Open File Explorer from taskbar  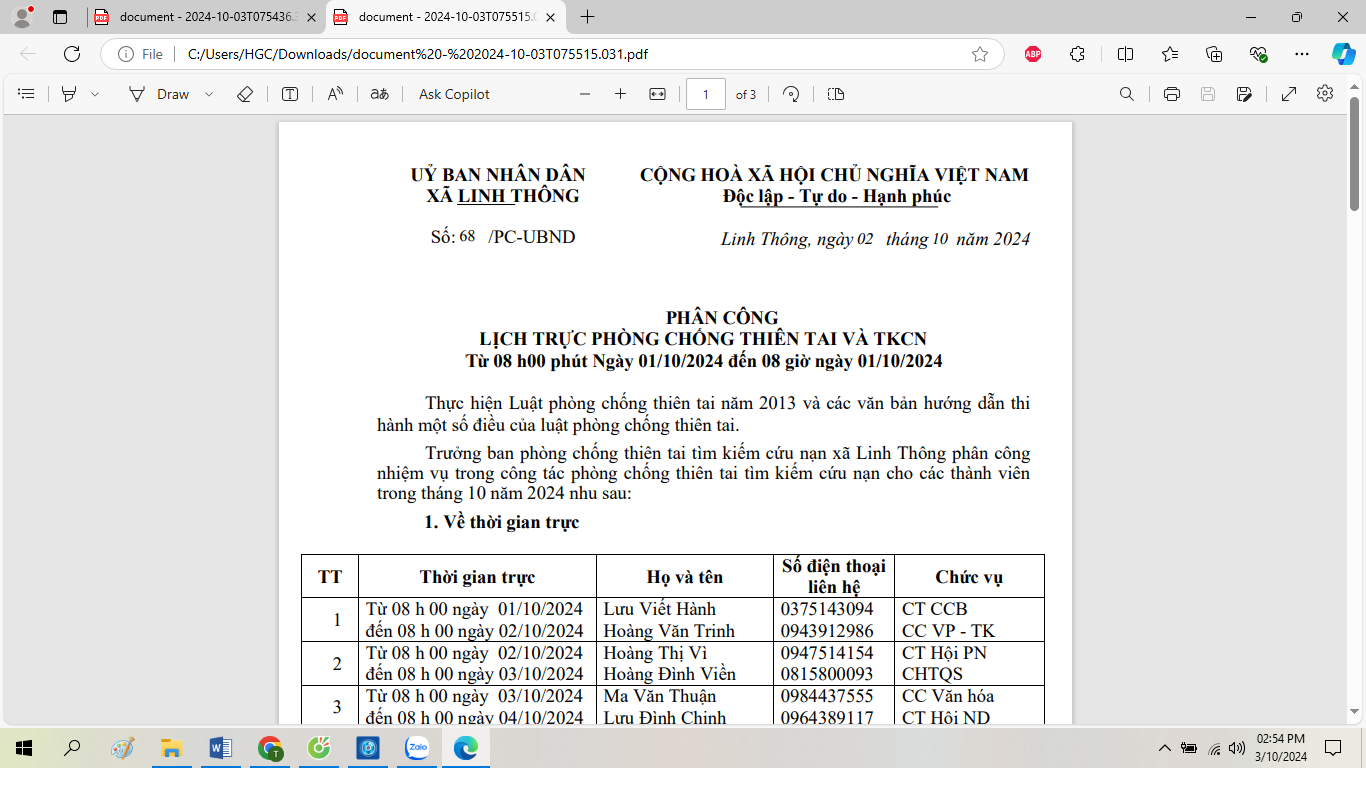(171, 747)
